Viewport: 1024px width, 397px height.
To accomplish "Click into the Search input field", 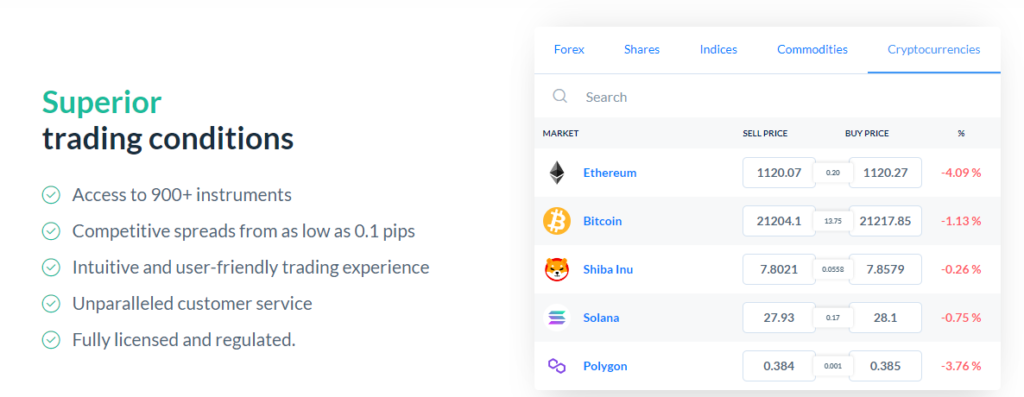I will tap(767, 97).
